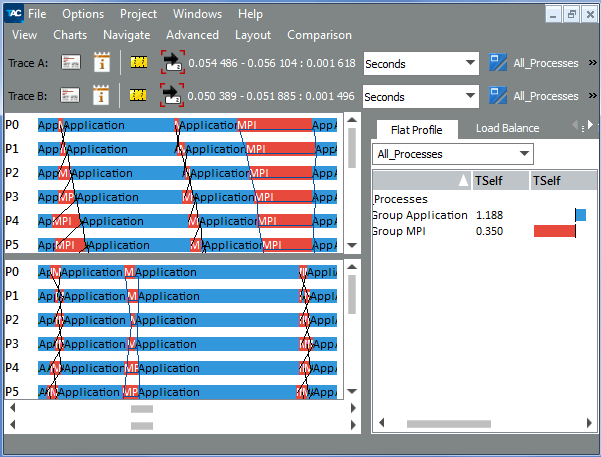The height and width of the screenshot is (457, 601).
Task: Expand the All_Processes combo box in Flat Profile
Action: [453, 154]
